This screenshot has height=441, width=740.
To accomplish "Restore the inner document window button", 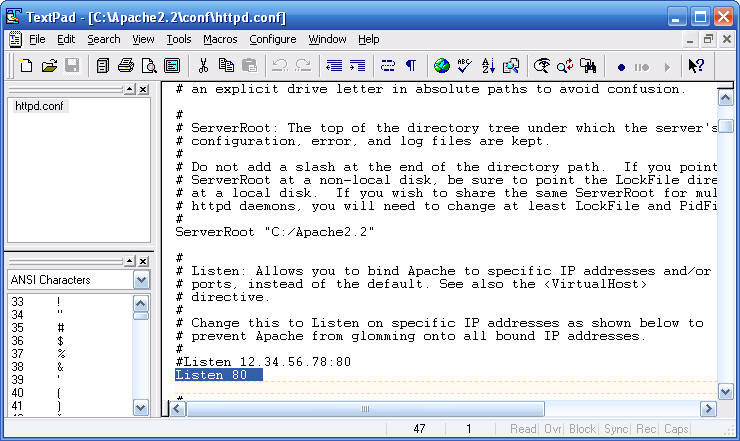I will 708,40.
